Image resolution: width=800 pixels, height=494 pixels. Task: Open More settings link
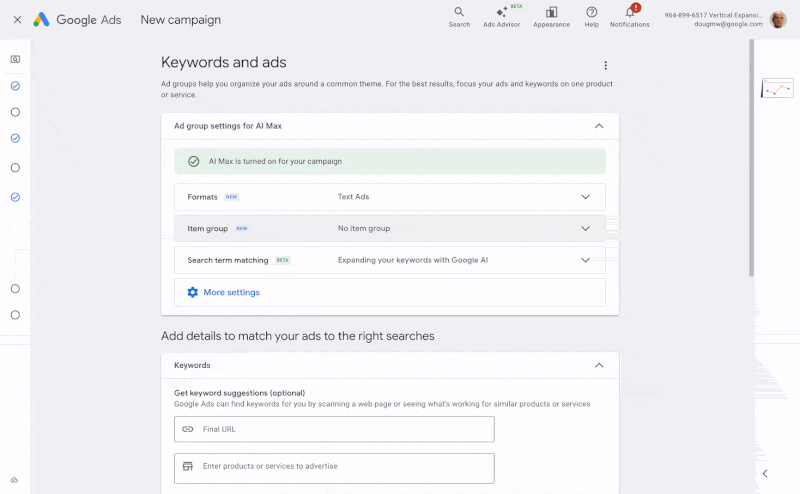coord(232,292)
